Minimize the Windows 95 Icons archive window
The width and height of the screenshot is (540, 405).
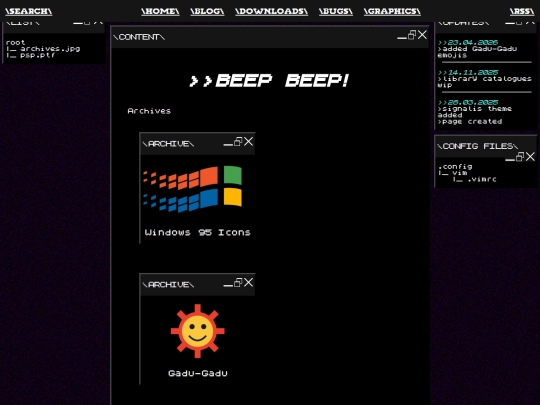click(228, 144)
